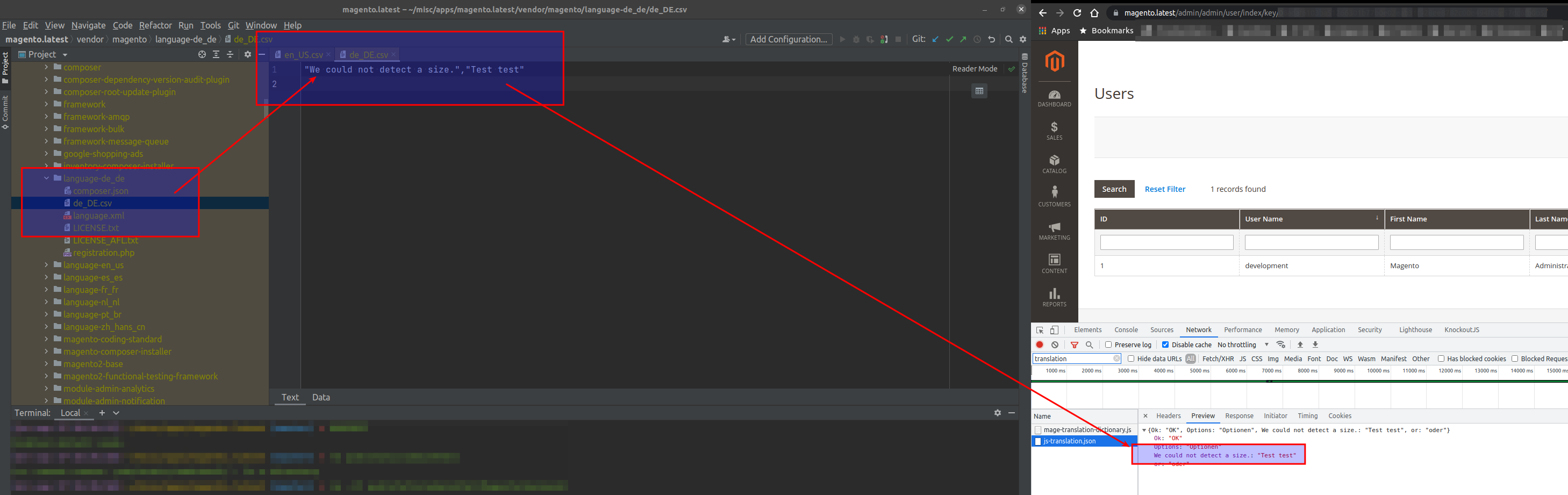Click the User Name filter input field
Viewport: 1568px width, 495px height.
(x=1311, y=242)
